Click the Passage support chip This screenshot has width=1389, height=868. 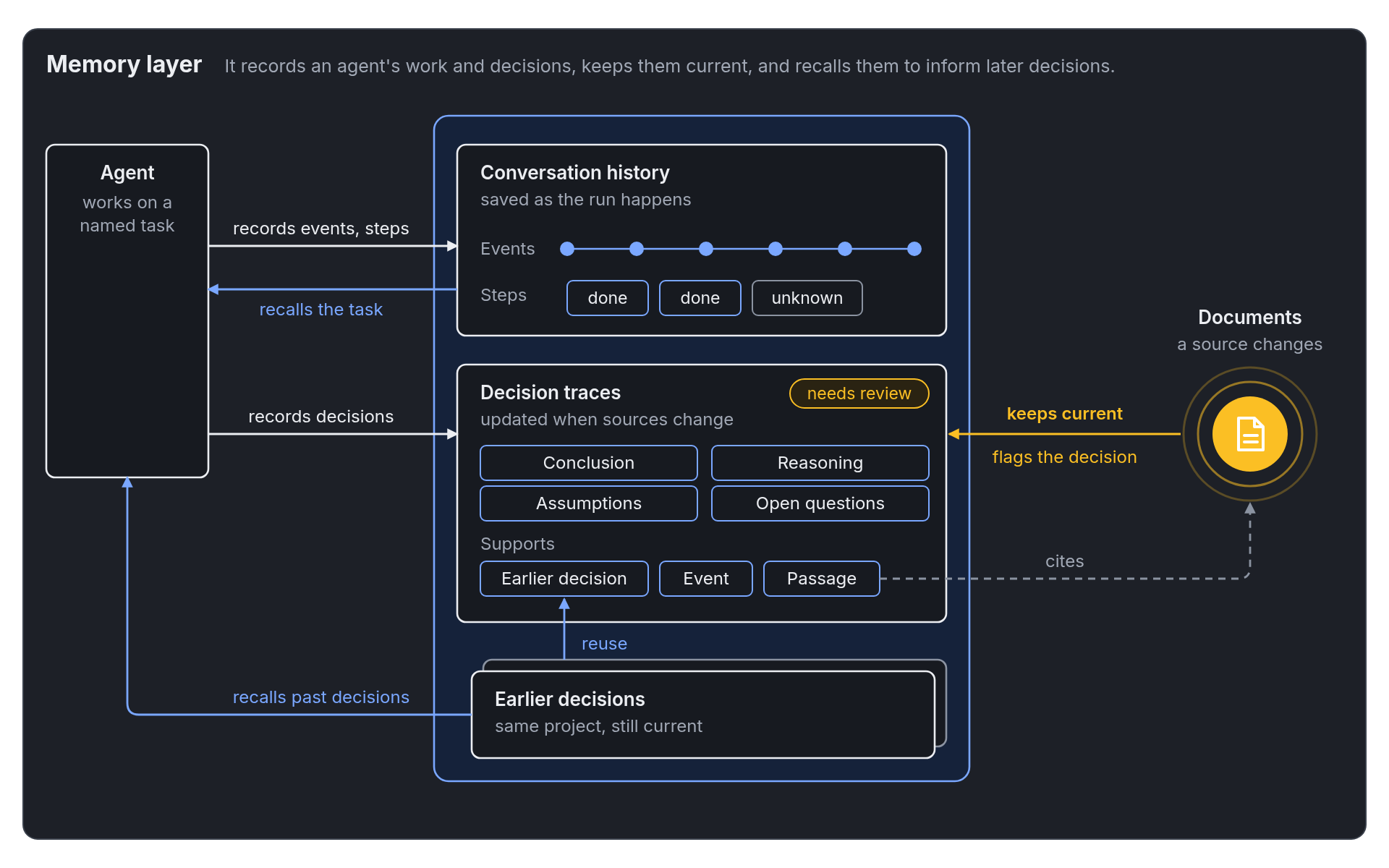[x=822, y=579]
